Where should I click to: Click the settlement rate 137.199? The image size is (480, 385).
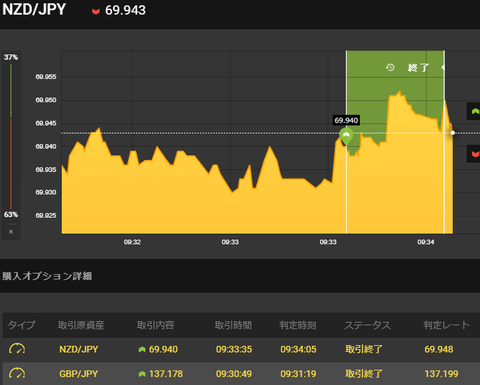(x=441, y=374)
